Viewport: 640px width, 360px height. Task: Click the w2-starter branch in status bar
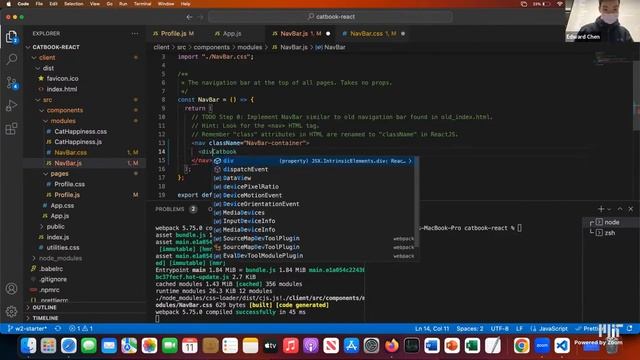coord(27,329)
